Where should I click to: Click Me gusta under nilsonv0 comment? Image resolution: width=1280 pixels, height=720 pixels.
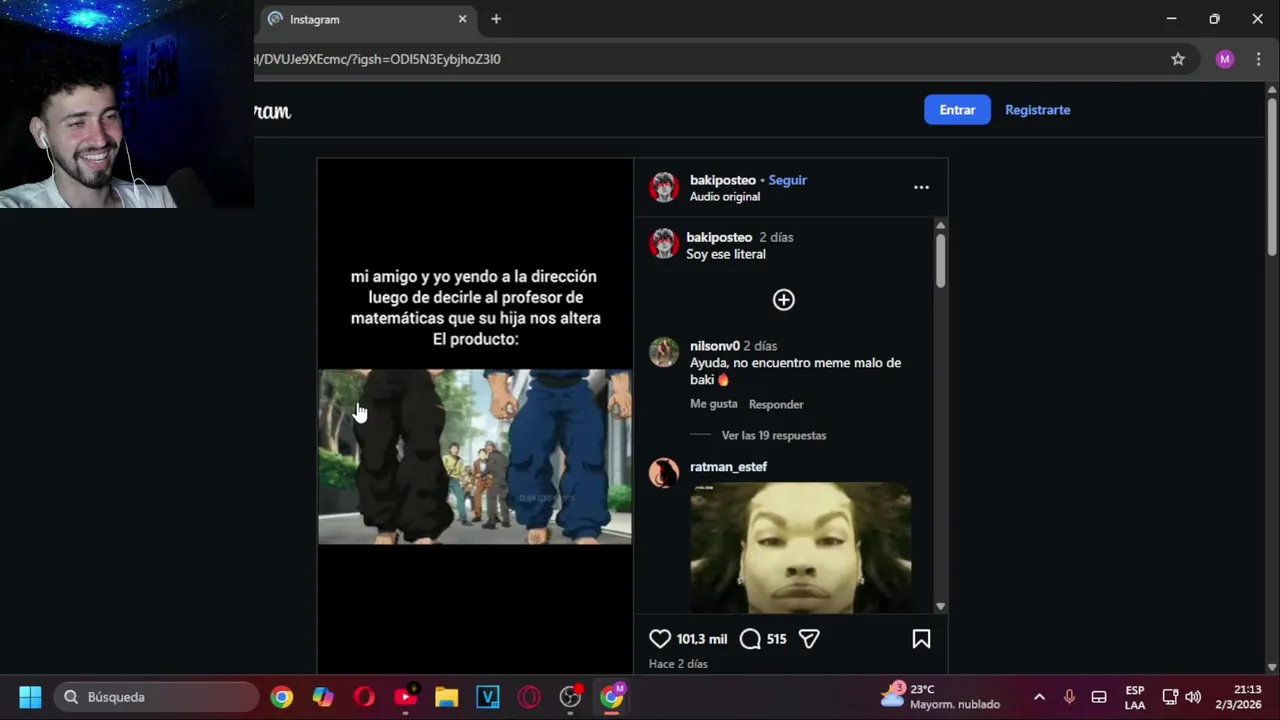point(713,404)
